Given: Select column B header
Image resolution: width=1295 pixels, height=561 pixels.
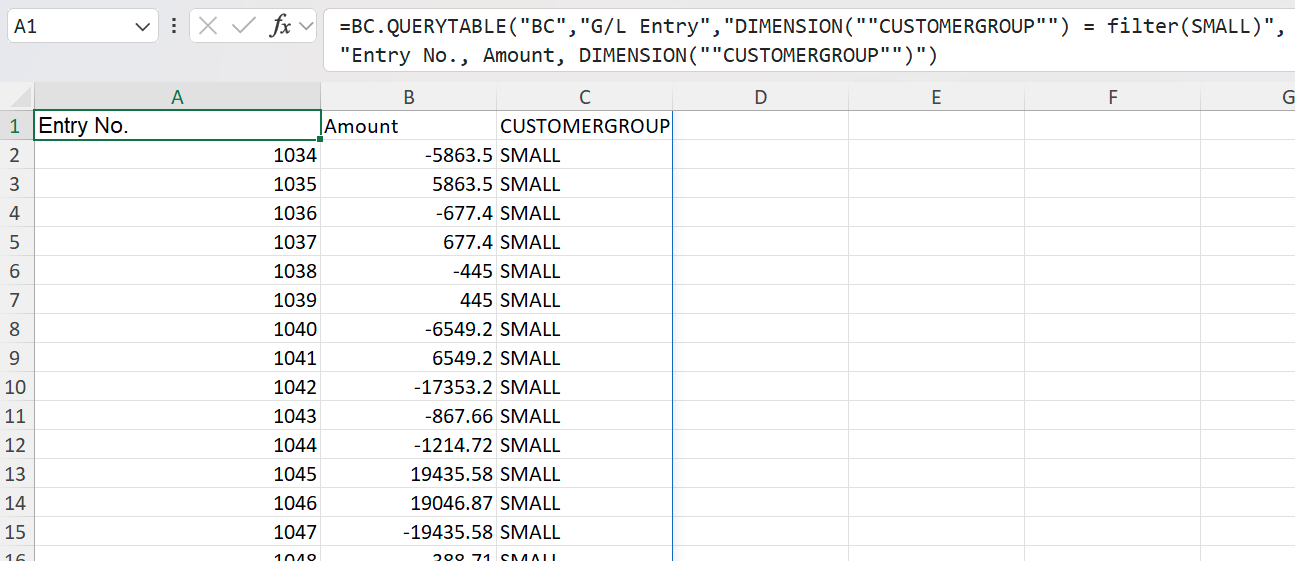Looking at the screenshot, I should pos(409,97).
